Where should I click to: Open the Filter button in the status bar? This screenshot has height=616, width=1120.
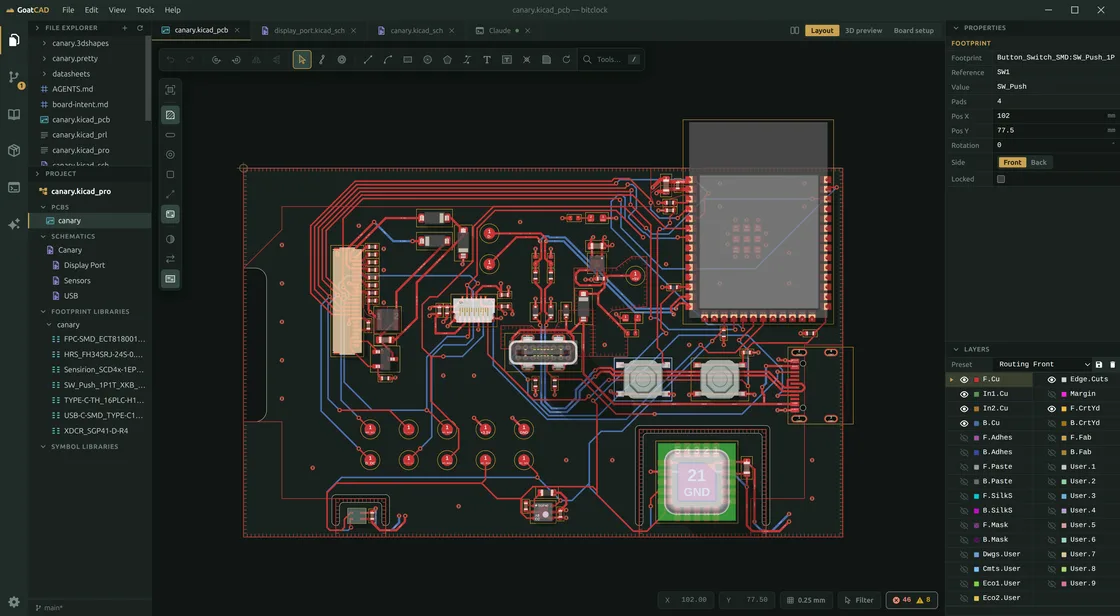coord(859,600)
